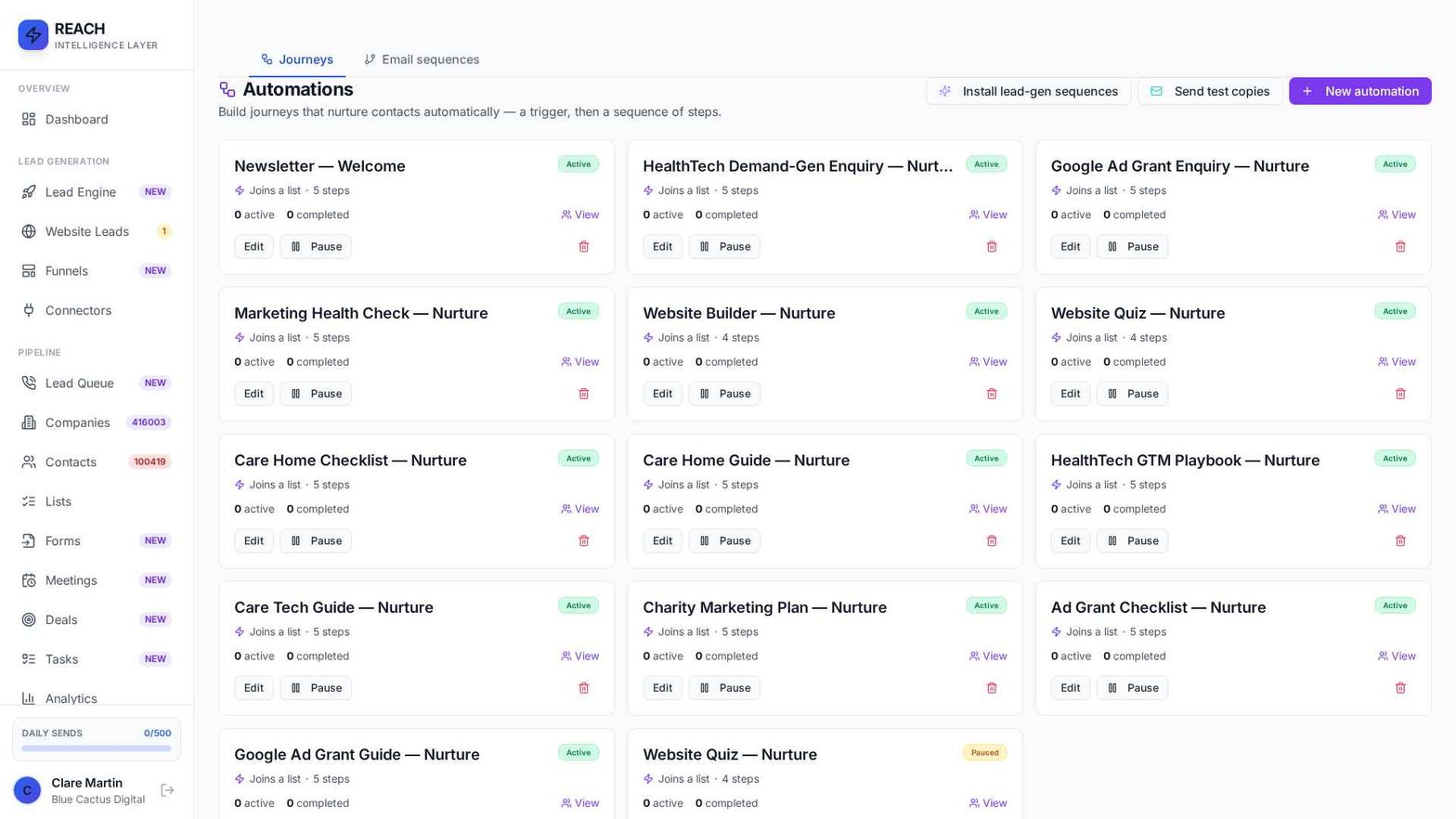The height and width of the screenshot is (819, 1456).
Task: Go to Funnels in the sidebar
Action: (97, 271)
